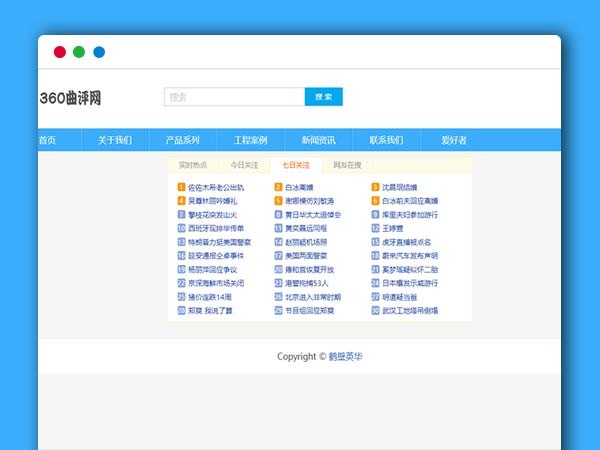The image size is (600, 450).
Task: Open 关于我们 in the navigation bar
Action: tap(115, 140)
